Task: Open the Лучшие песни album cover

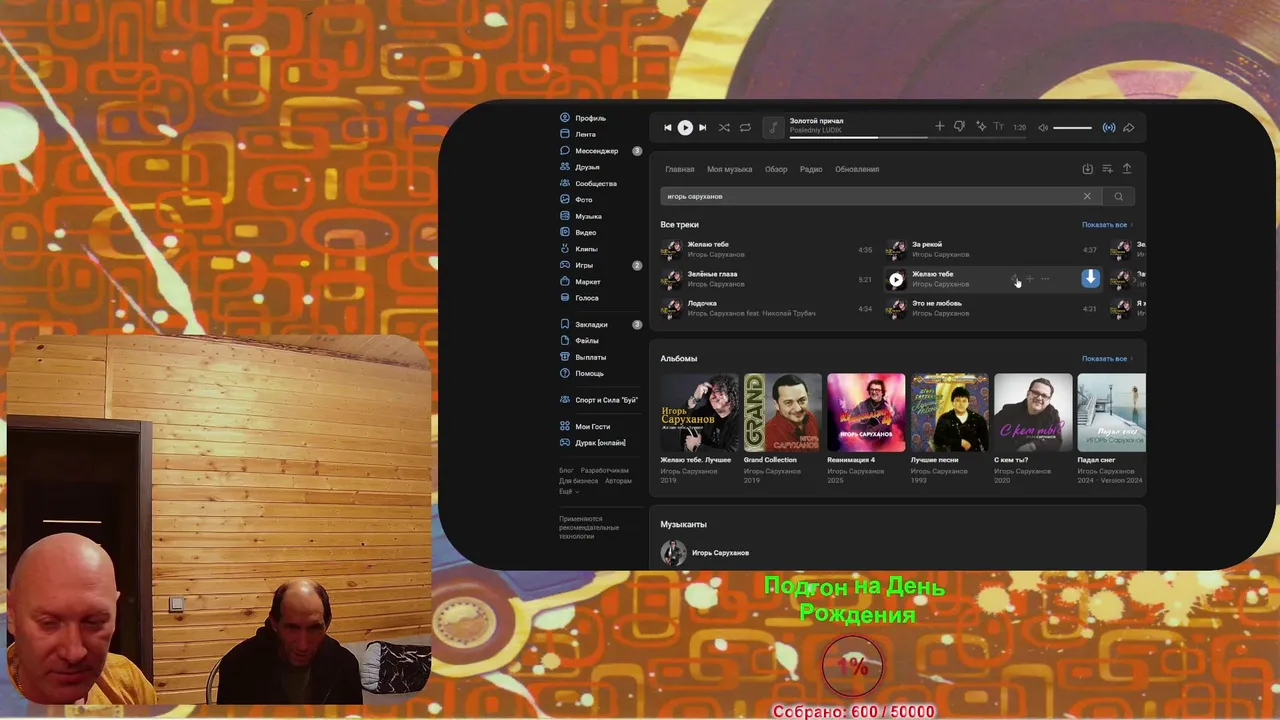Action: click(950, 413)
